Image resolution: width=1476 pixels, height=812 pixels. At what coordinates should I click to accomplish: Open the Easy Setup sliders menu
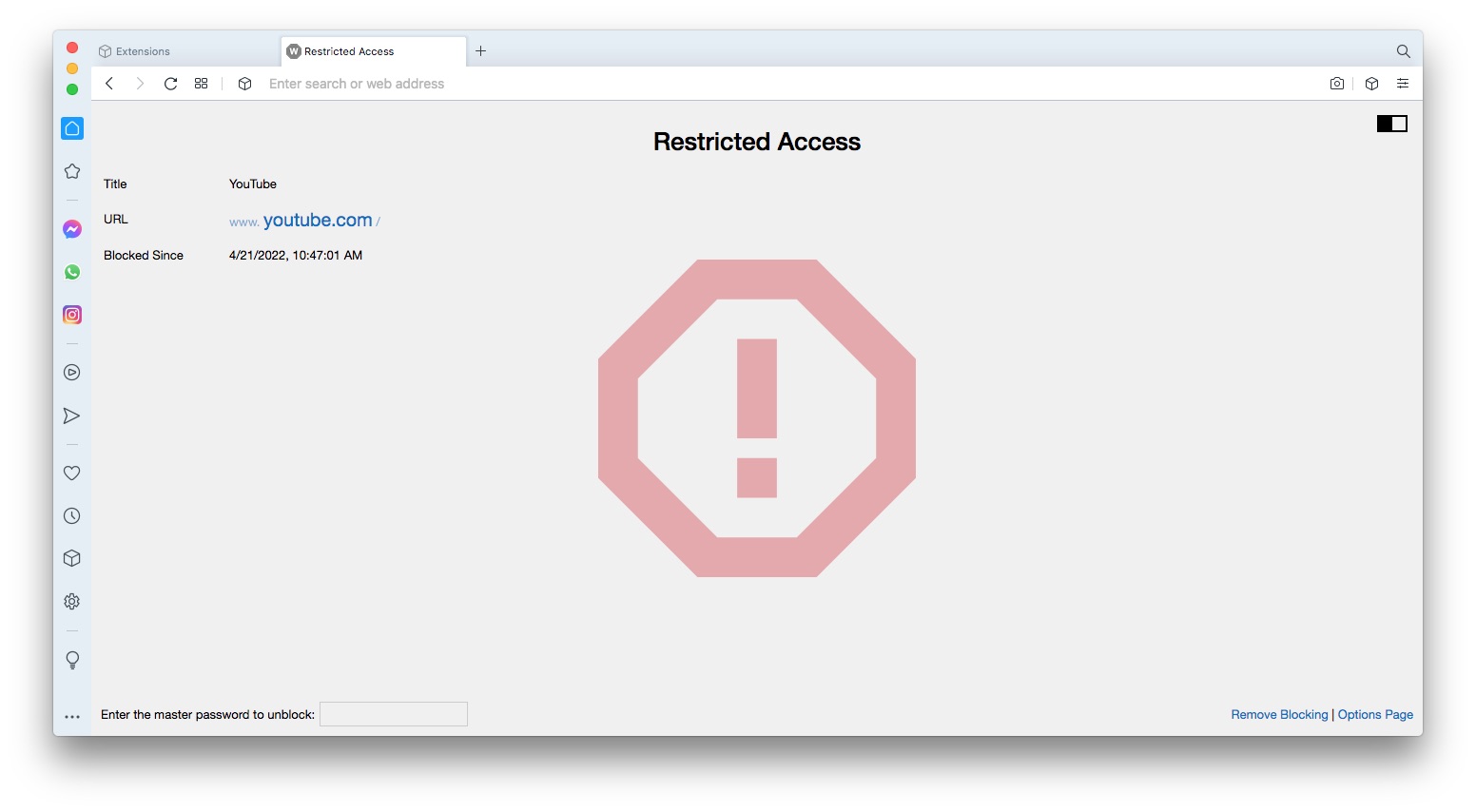[x=1403, y=84]
